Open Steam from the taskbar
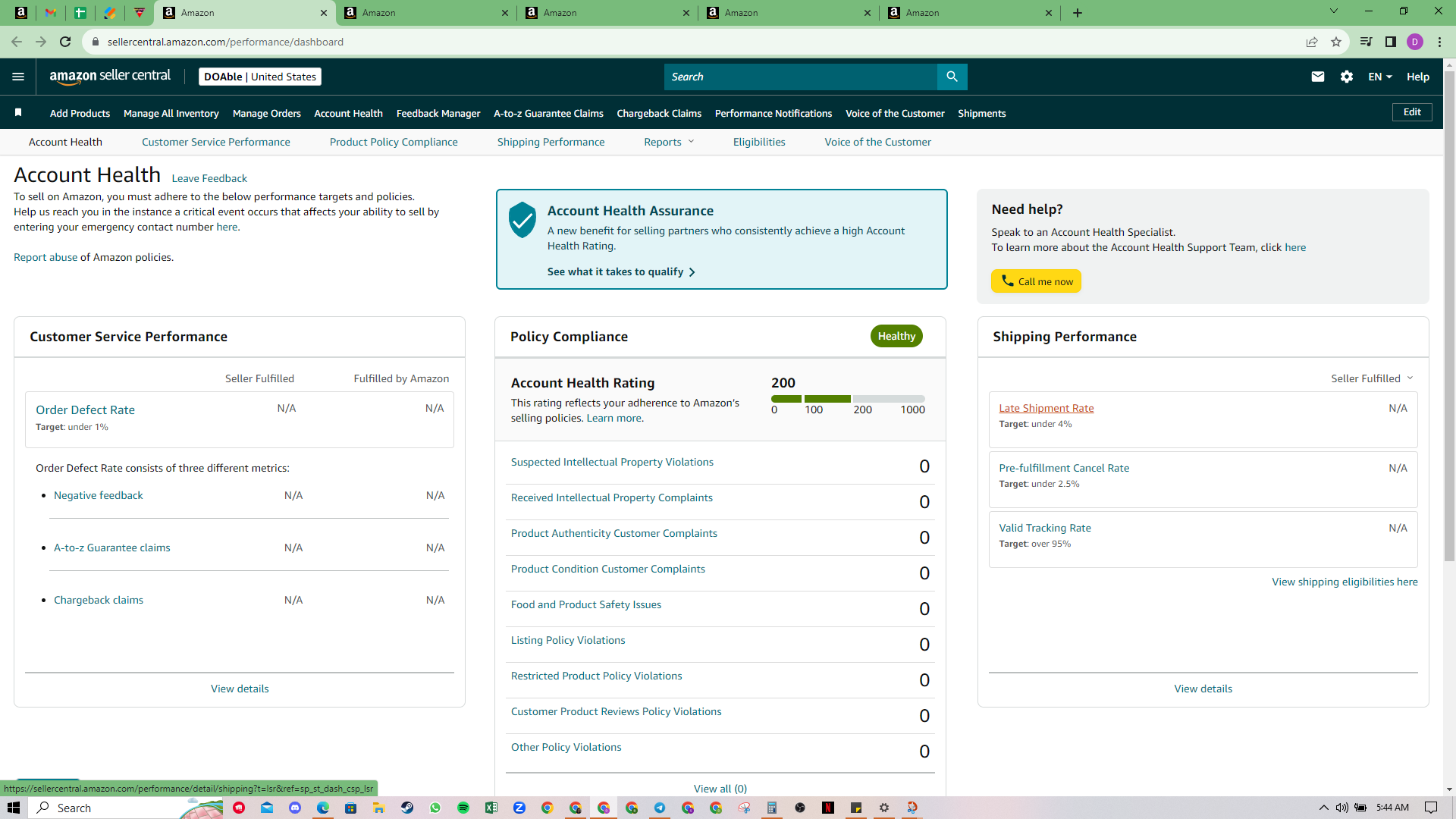Image resolution: width=1456 pixels, height=819 pixels. (x=407, y=808)
